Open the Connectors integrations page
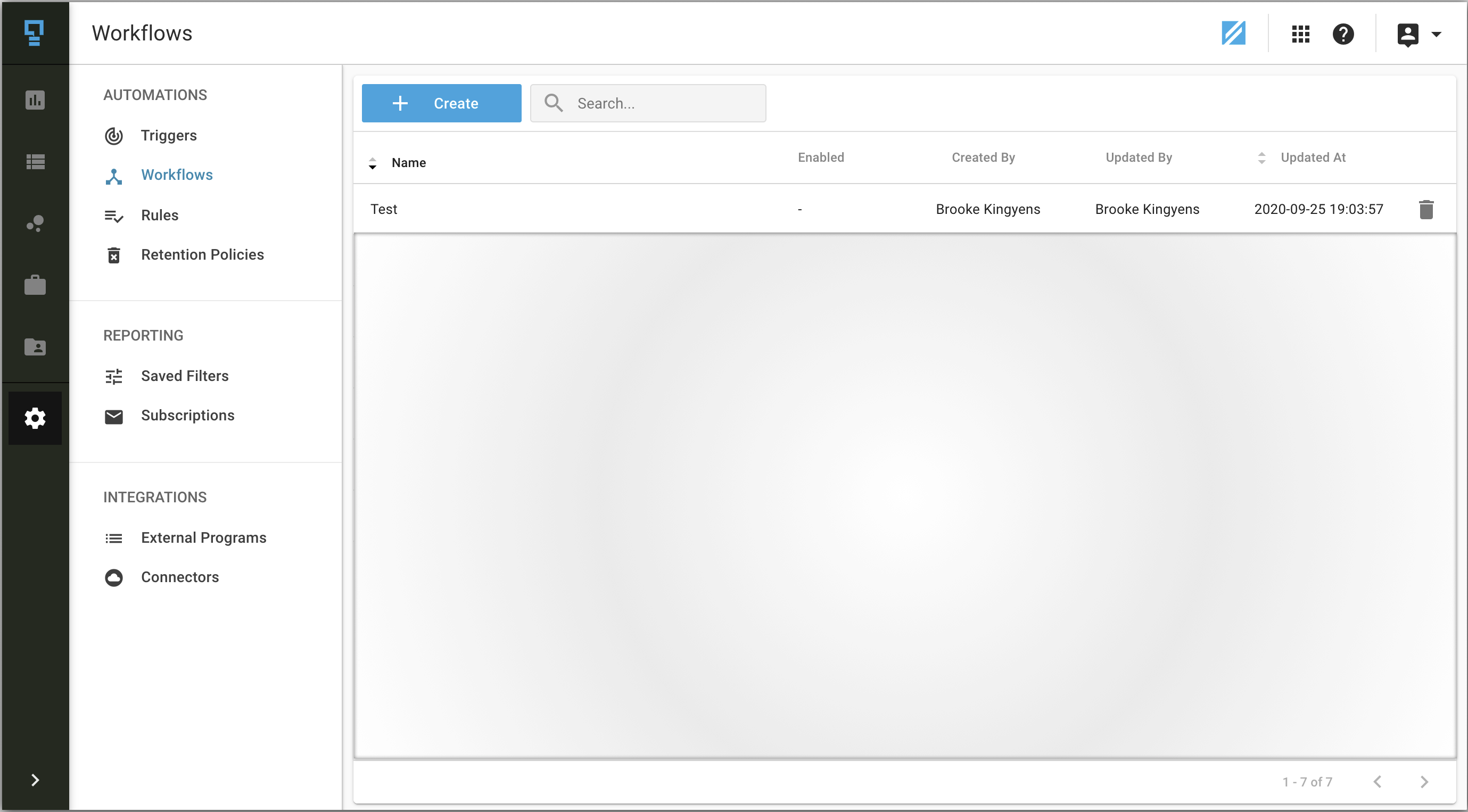 179,577
